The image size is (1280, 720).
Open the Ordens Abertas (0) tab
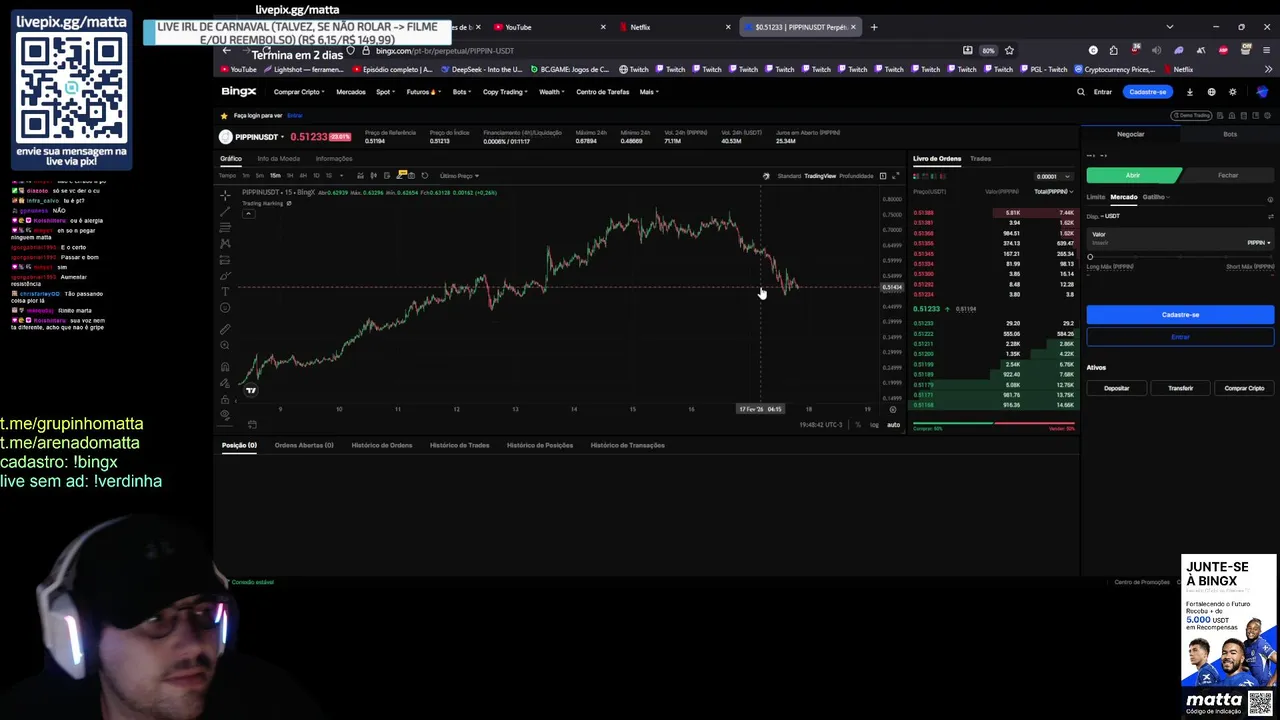click(x=304, y=445)
